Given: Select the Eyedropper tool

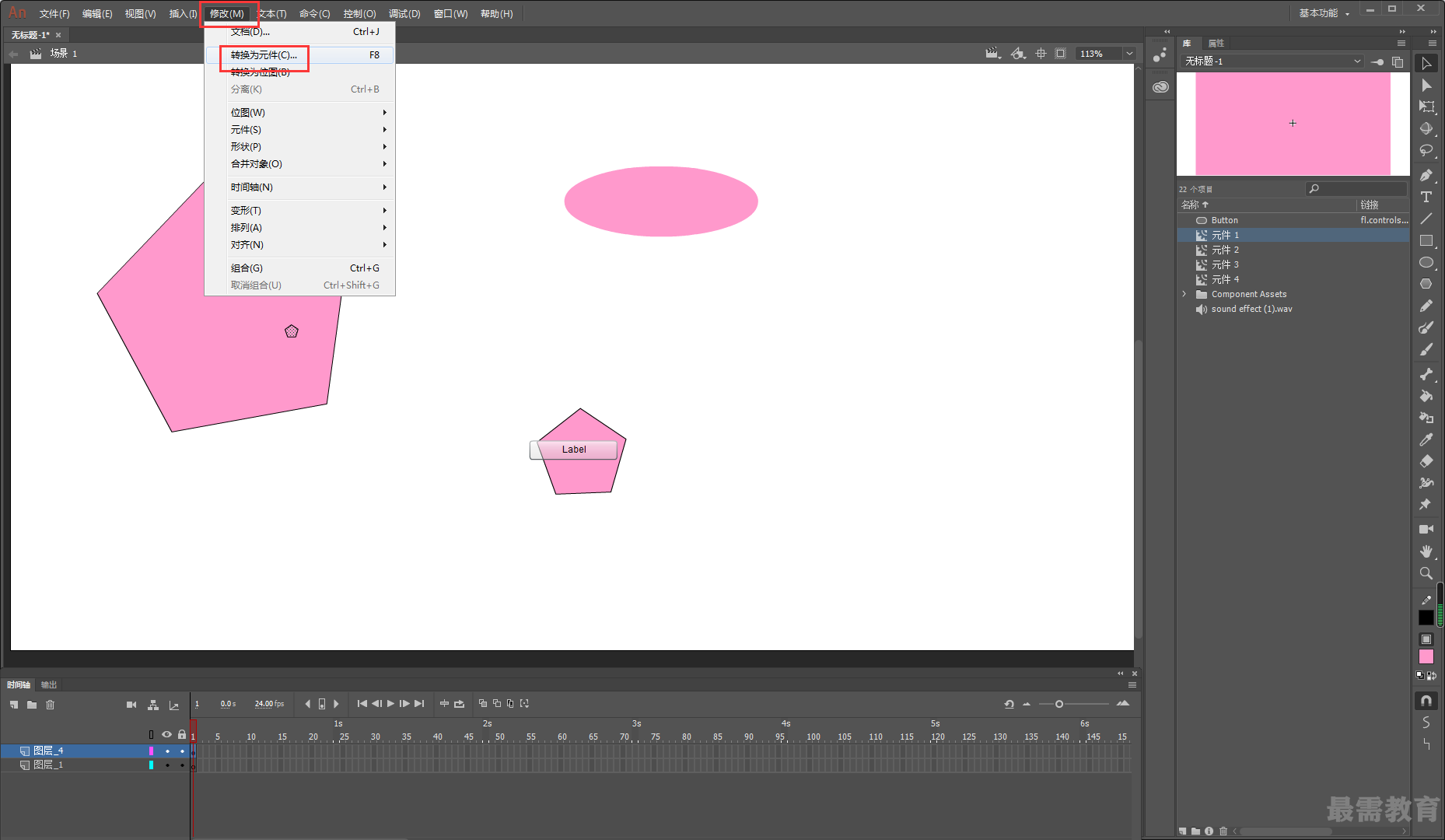Looking at the screenshot, I should 1426,440.
